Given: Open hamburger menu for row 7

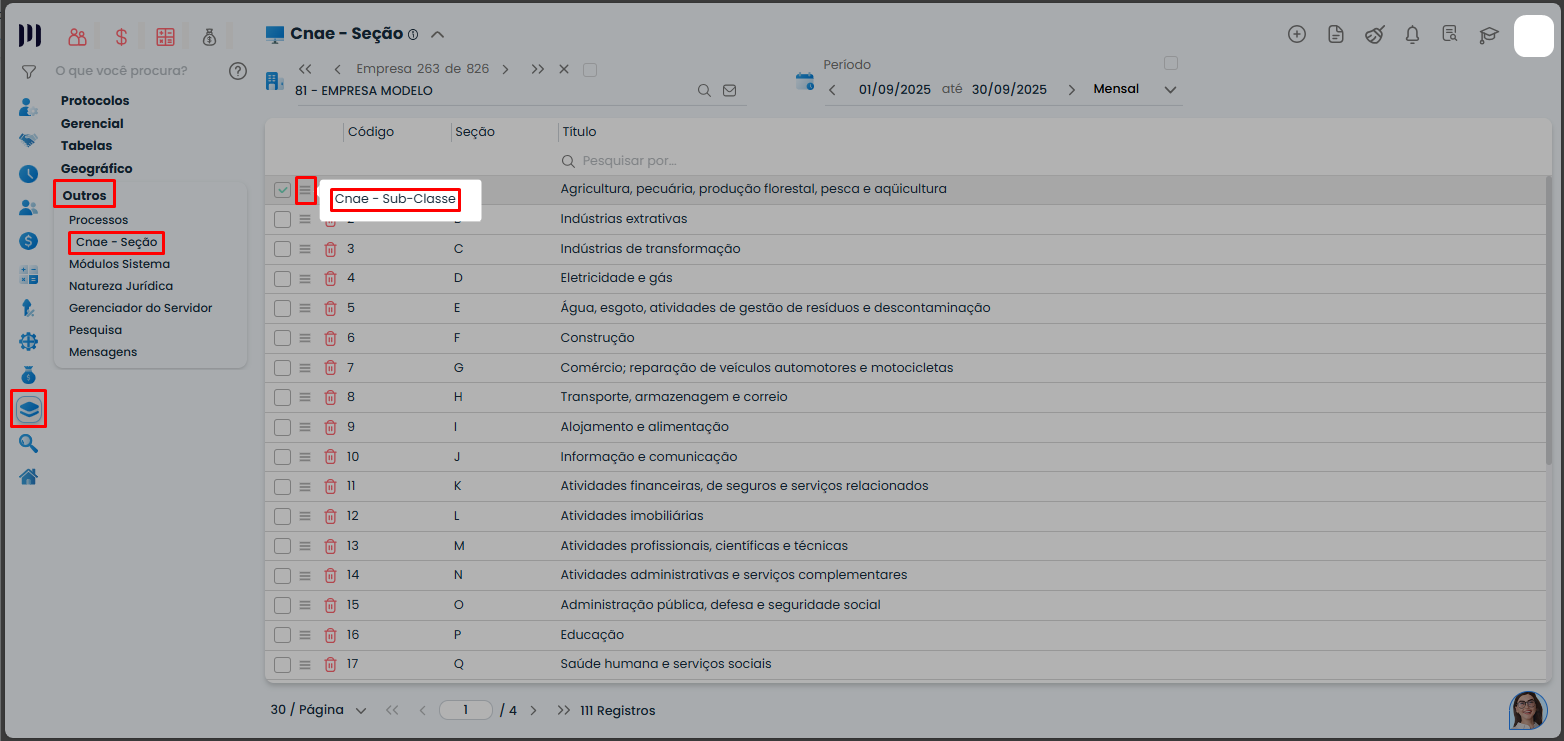Looking at the screenshot, I should click(305, 368).
